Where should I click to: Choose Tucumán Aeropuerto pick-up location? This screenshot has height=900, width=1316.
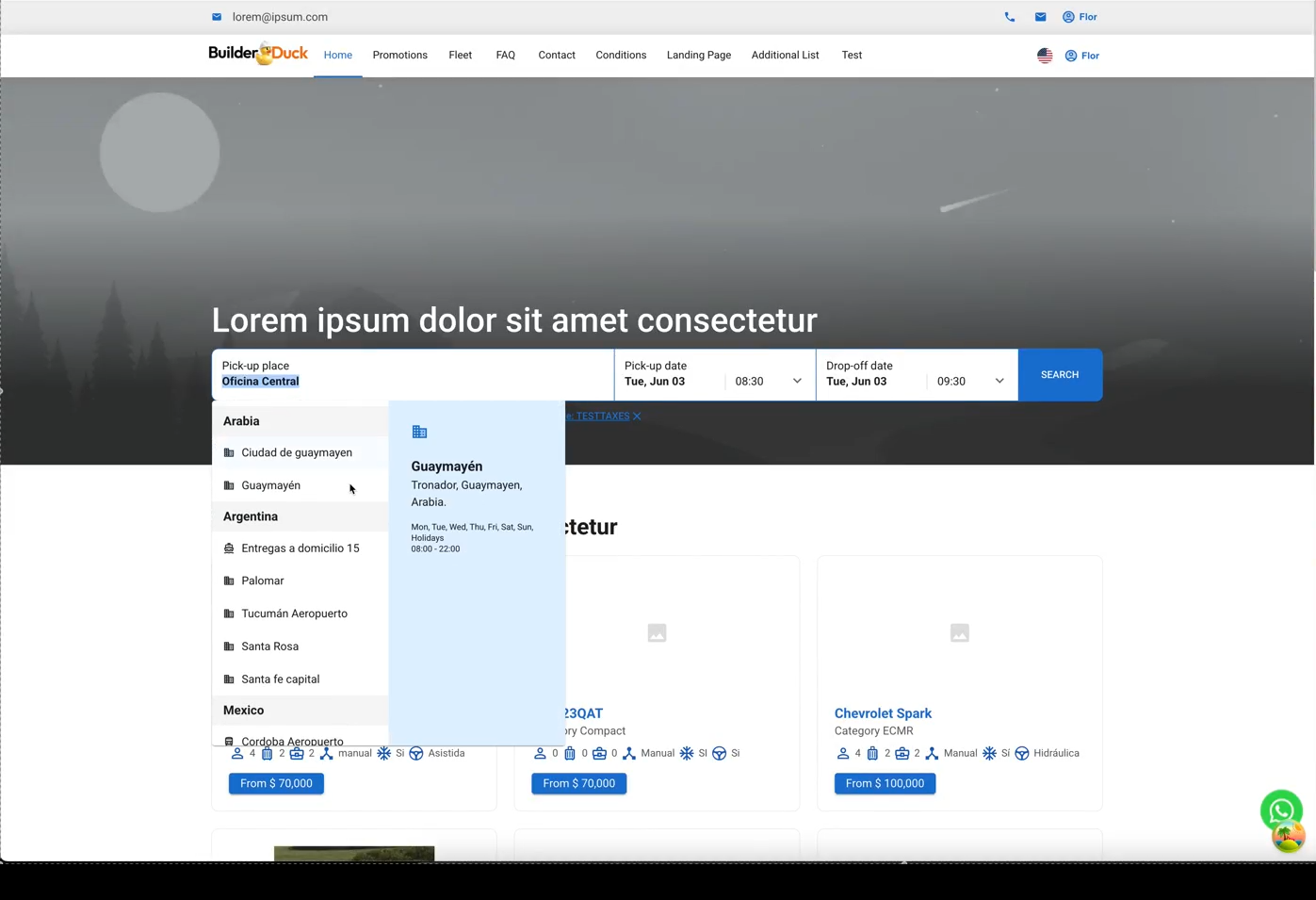point(294,614)
